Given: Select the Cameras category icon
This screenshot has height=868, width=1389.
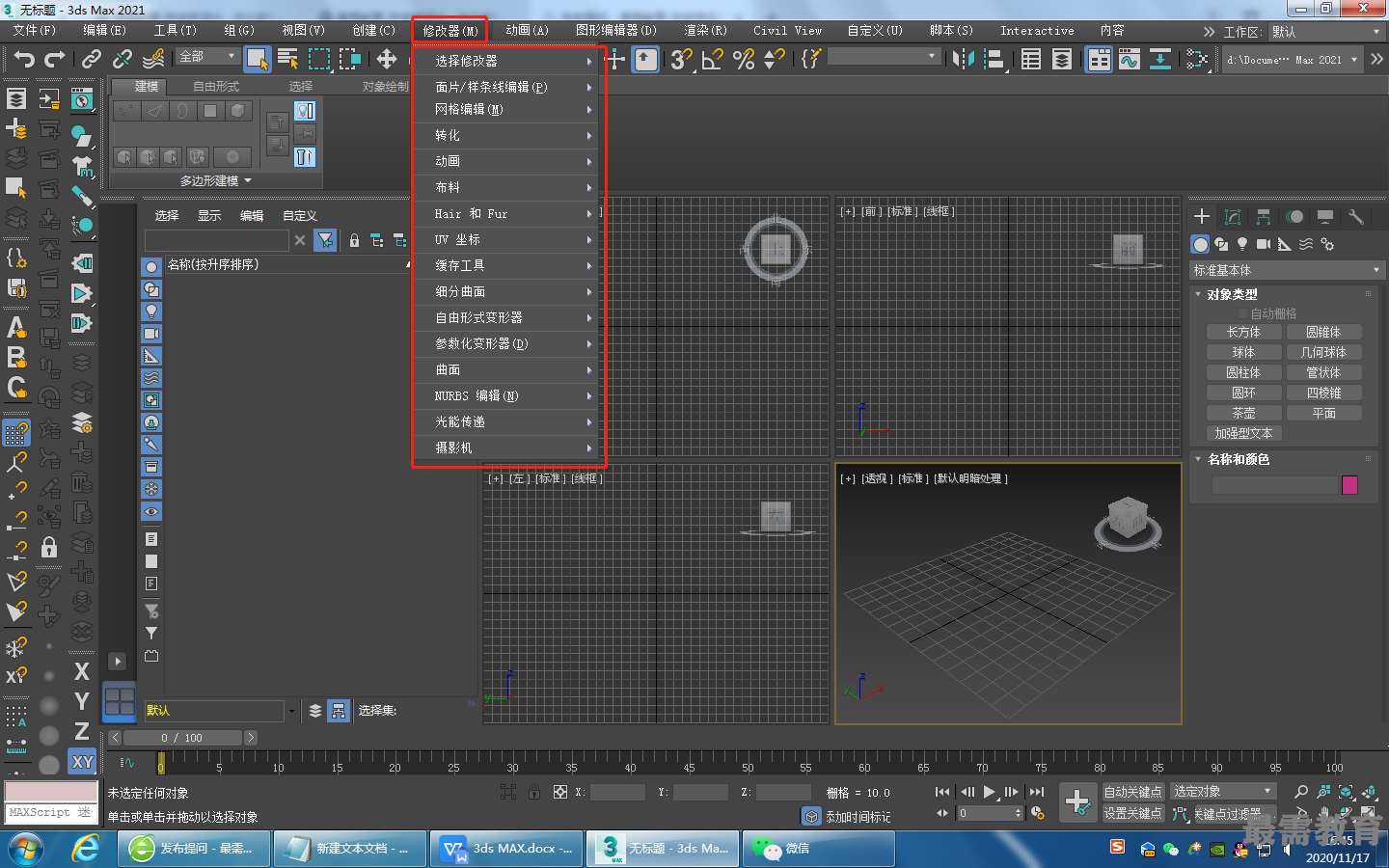Looking at the screenshot, I should 1264,244.
